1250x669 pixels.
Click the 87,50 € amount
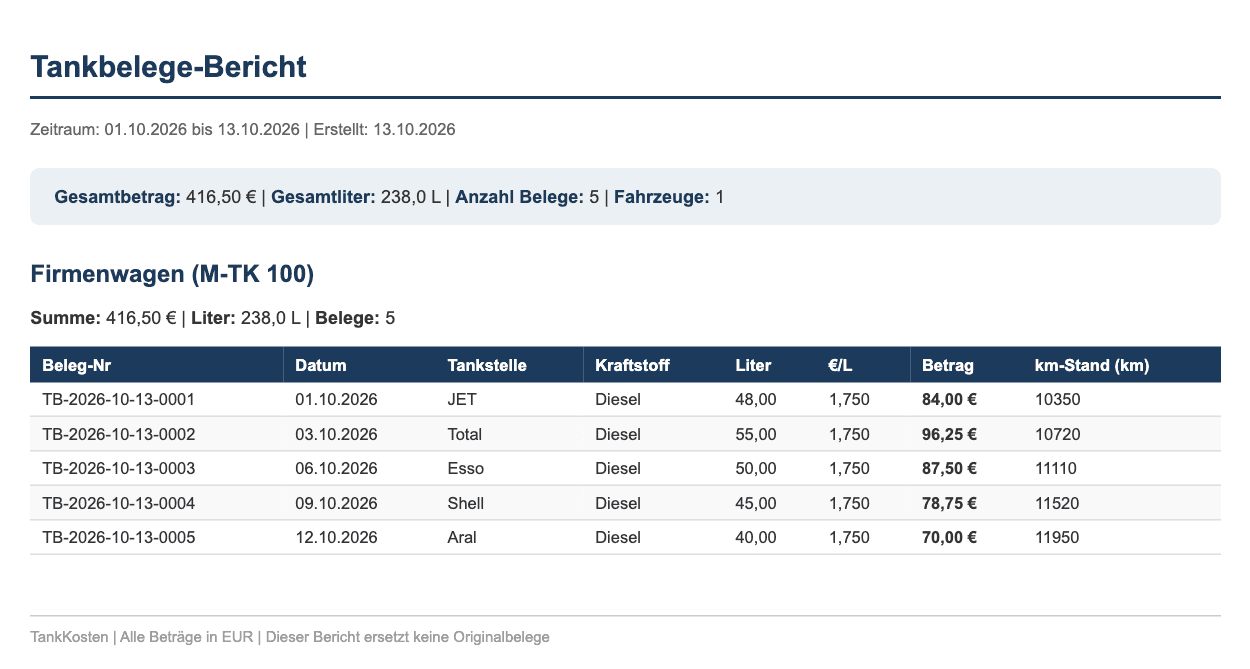(949, 469)
